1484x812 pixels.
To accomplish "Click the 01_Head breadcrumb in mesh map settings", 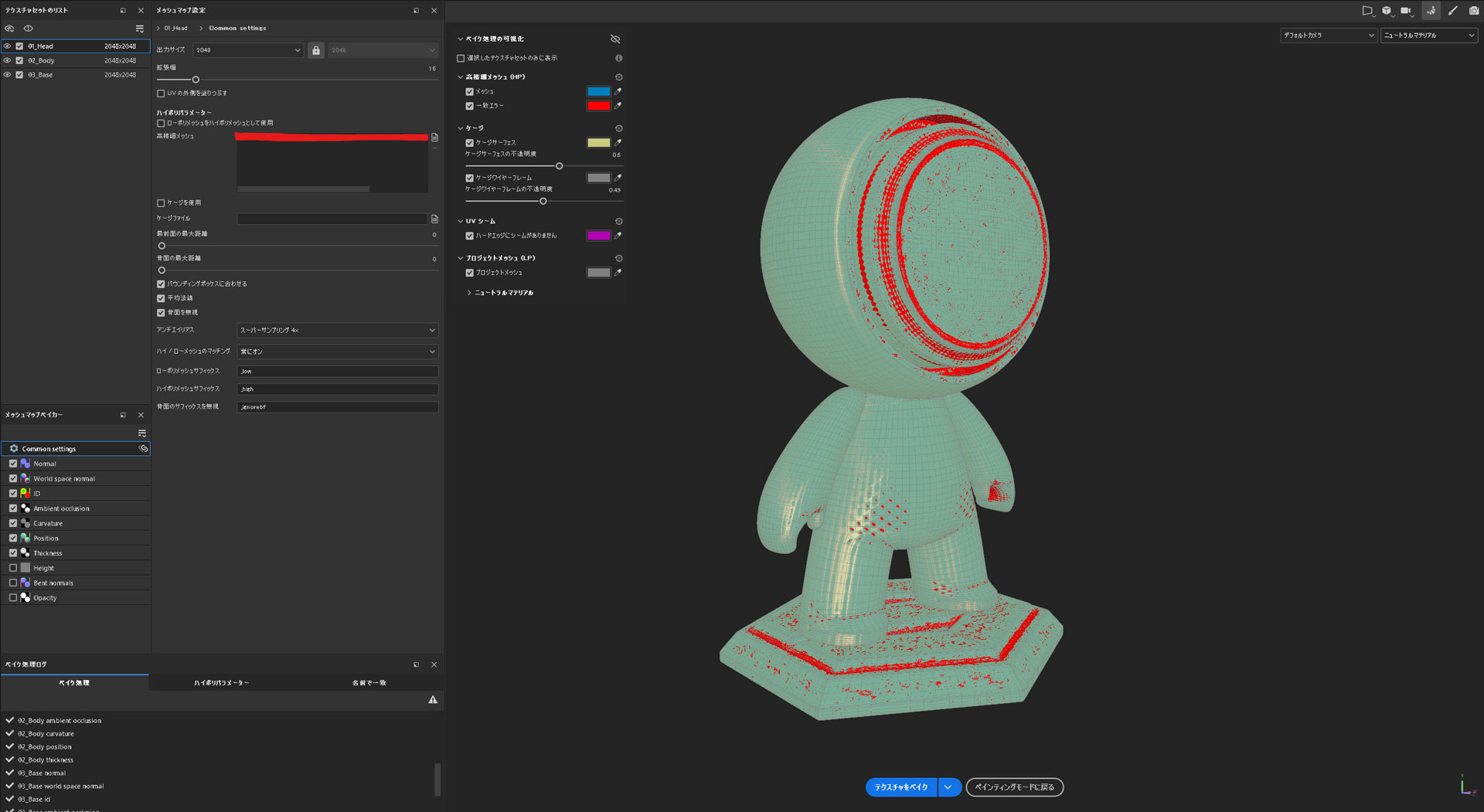I will pos(175,29).
